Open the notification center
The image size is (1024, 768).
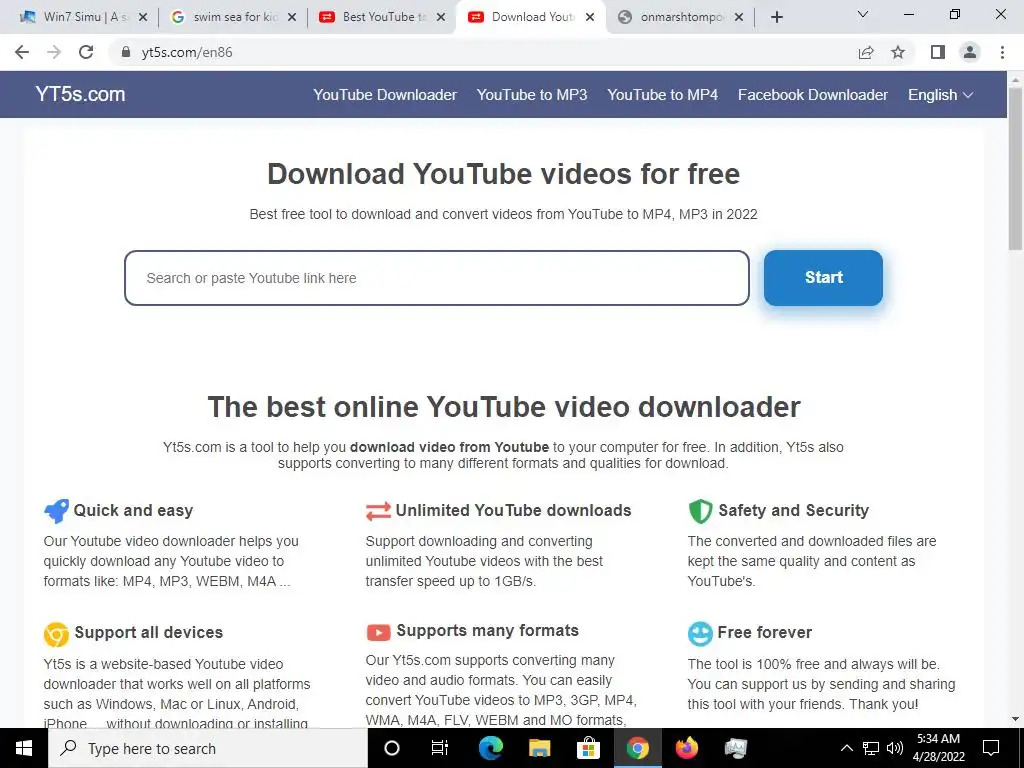(x=991, y=748)
